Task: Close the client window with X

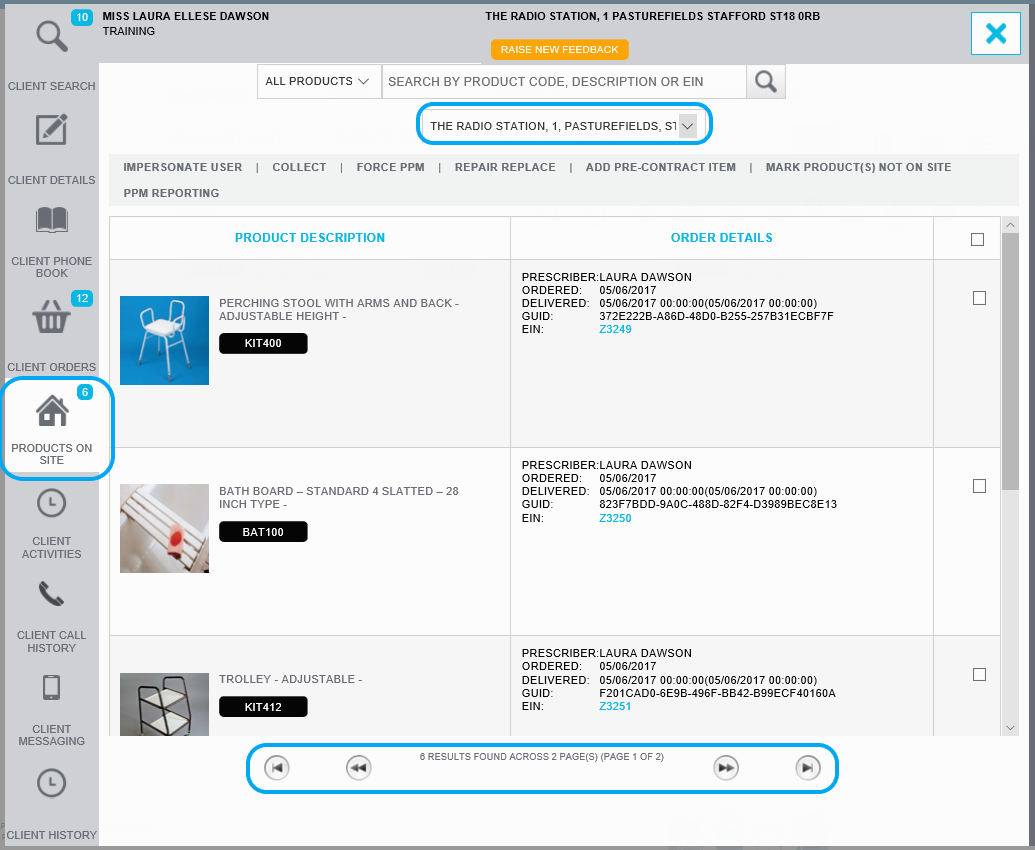Action: click(995, 33)
